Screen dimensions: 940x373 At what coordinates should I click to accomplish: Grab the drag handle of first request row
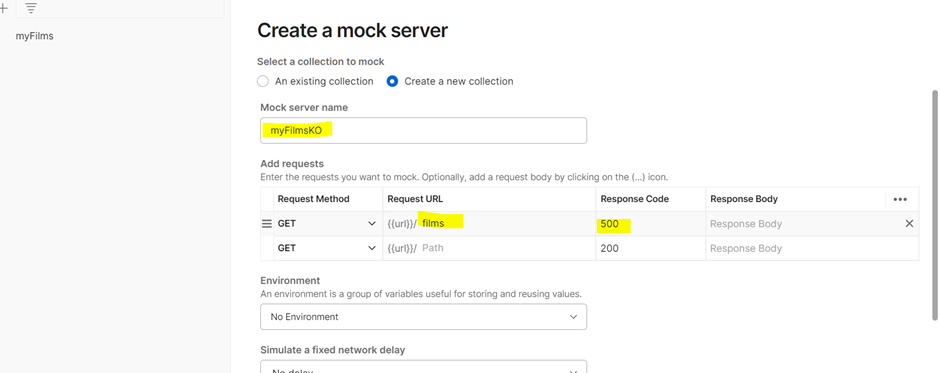coord(267,224)
